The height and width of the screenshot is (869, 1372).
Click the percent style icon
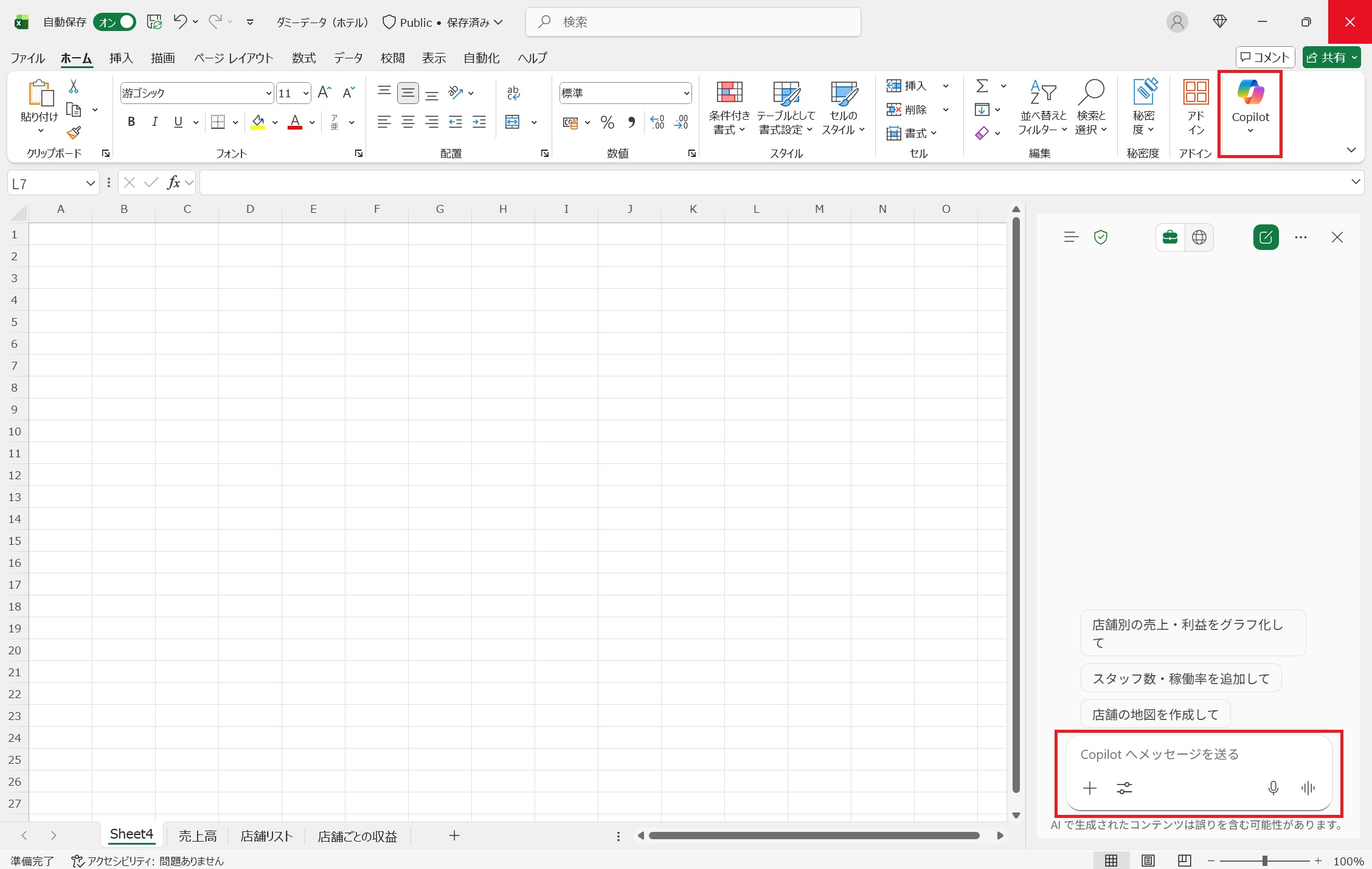click(x=607, y=122)
